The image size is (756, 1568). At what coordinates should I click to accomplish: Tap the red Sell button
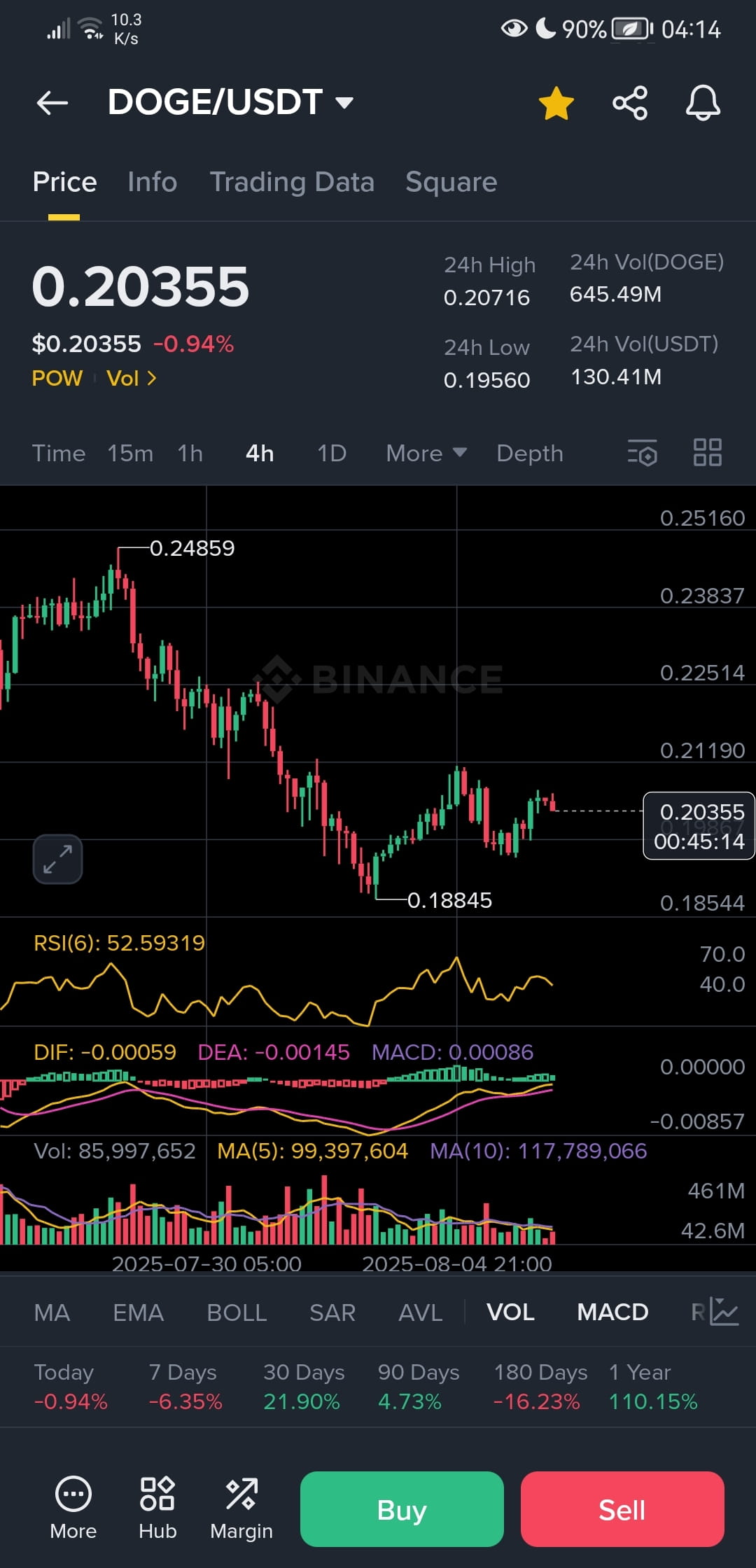click(622, 1509)
